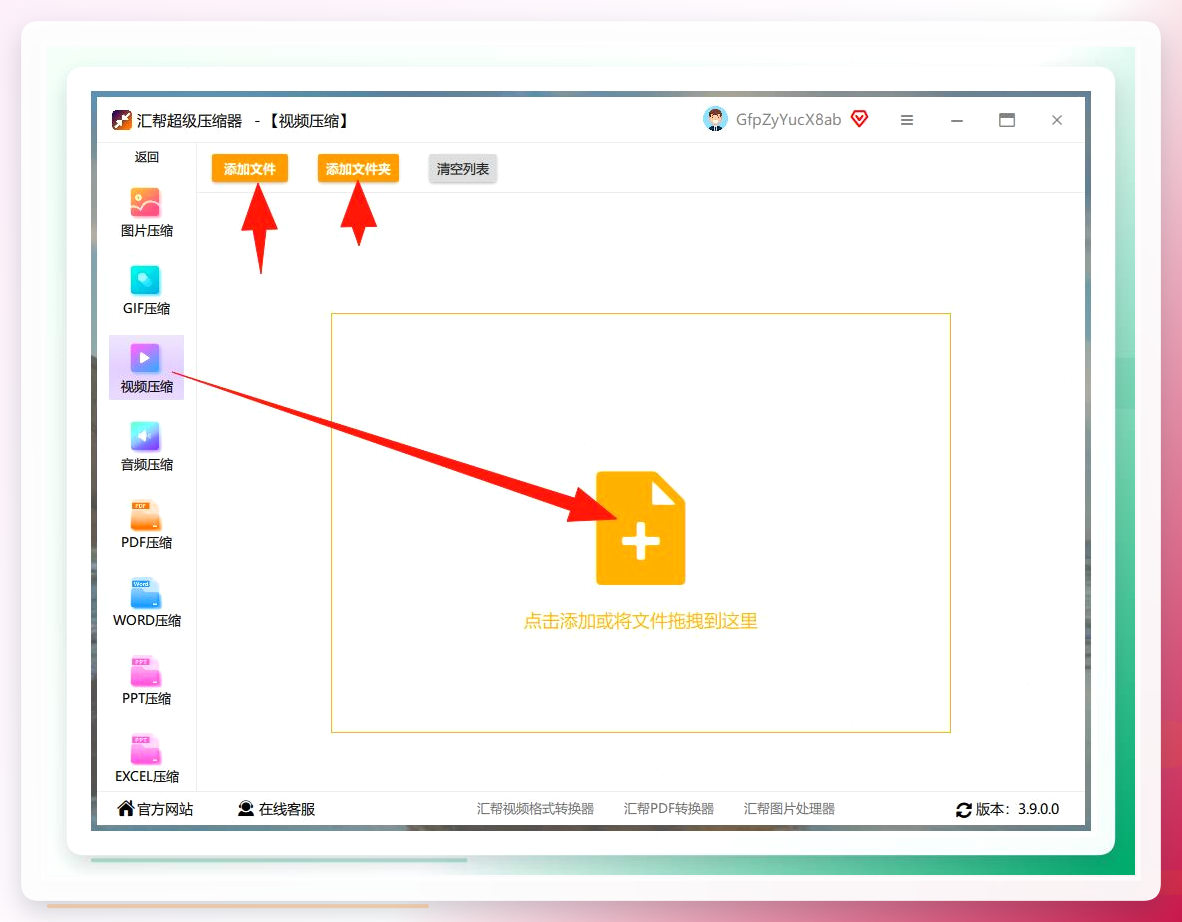Go back using 返回
Screen dimensions: 1182x922
[146, 157]
